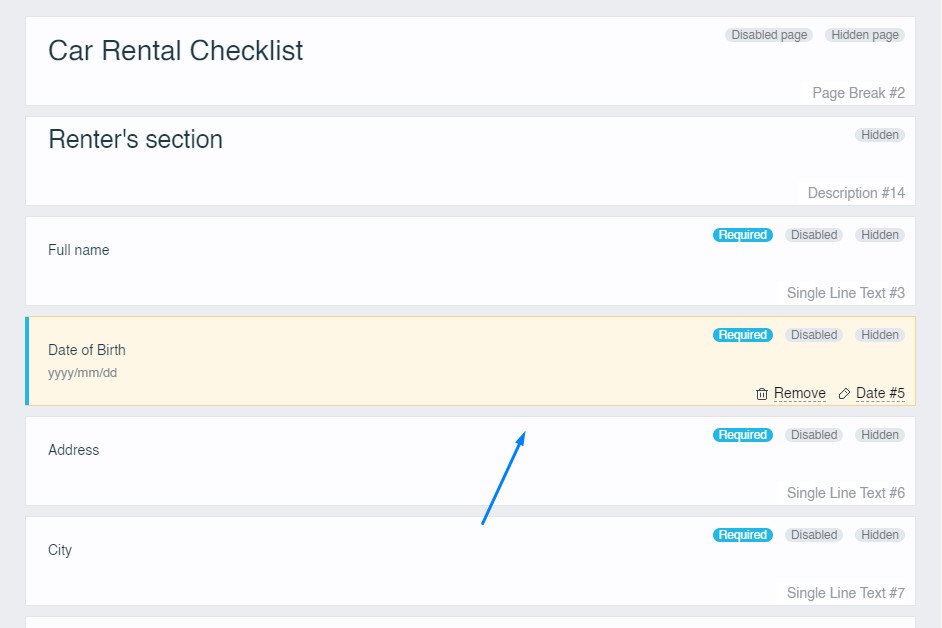
Task: Toggle Hidden on Date of Birth field
Action: 880,335
